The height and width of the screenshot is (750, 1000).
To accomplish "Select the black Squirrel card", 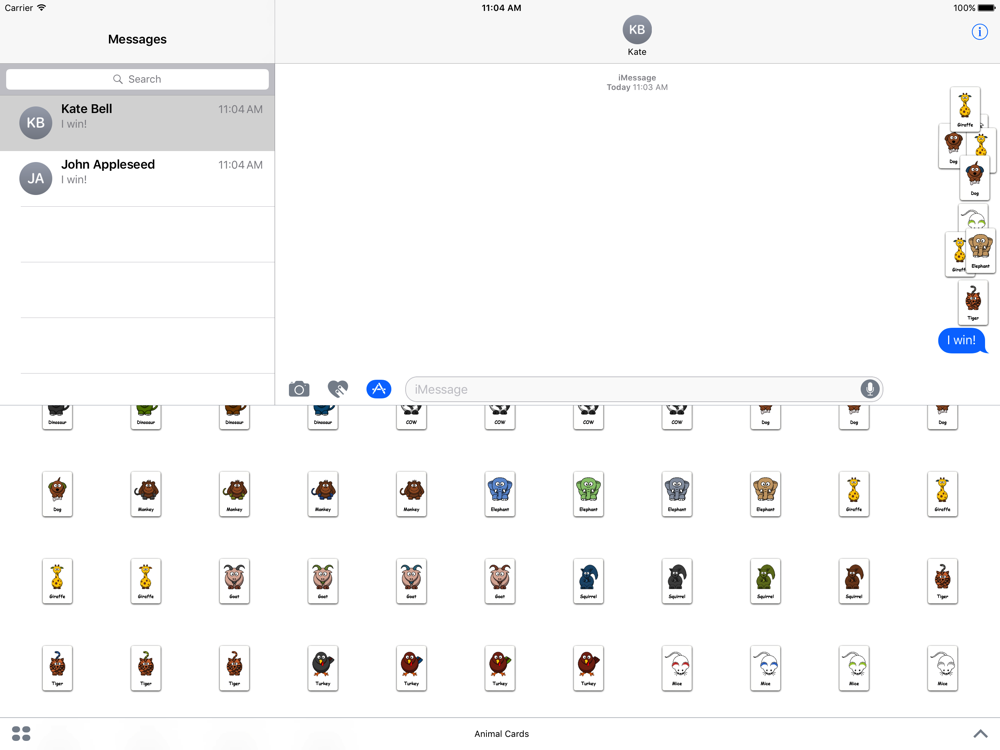I will pyautogui.click(x=677, y=581).
